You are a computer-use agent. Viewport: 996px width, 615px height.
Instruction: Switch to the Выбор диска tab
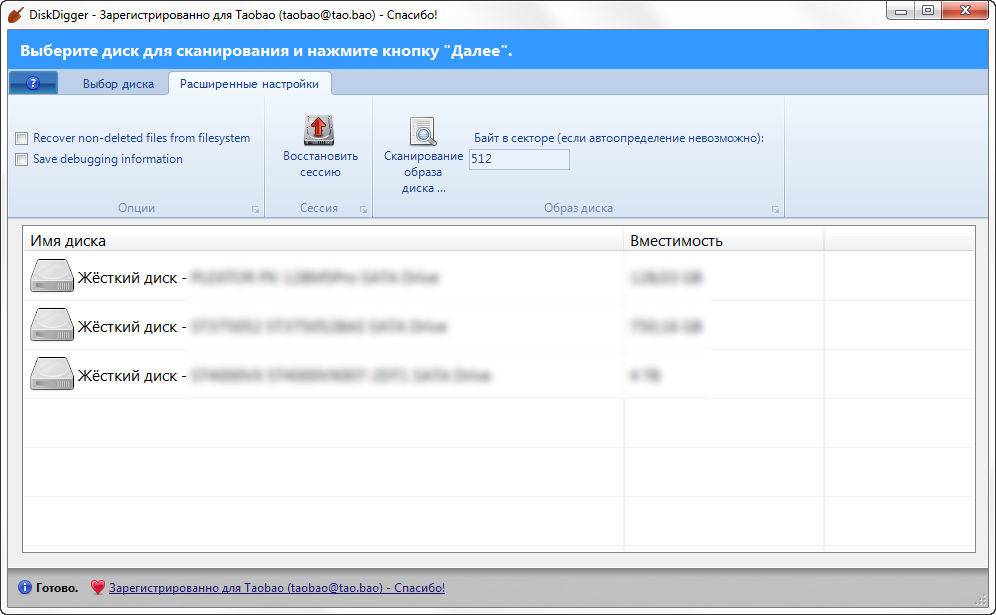click(x=118, y=84)
